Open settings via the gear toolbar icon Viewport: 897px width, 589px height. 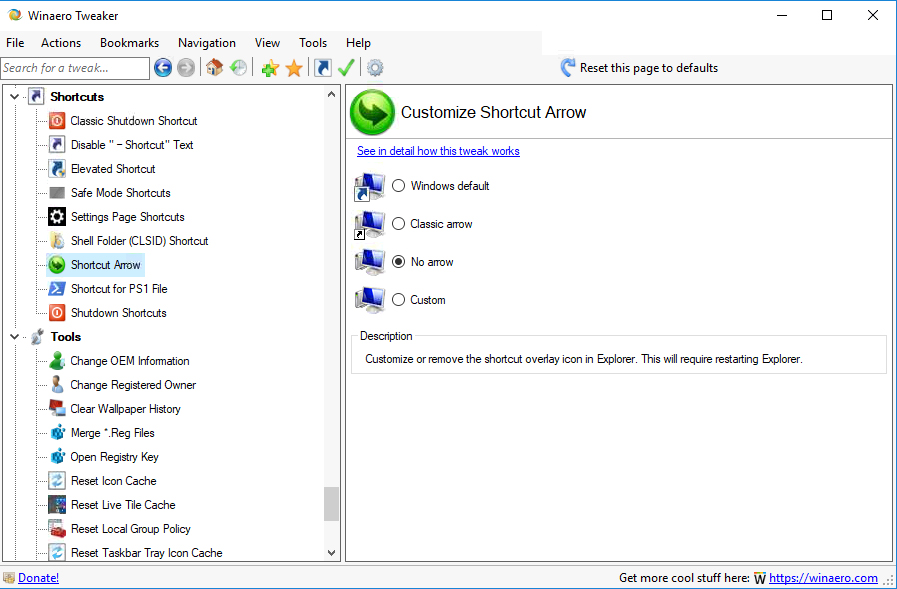click(x=375, y=68)
